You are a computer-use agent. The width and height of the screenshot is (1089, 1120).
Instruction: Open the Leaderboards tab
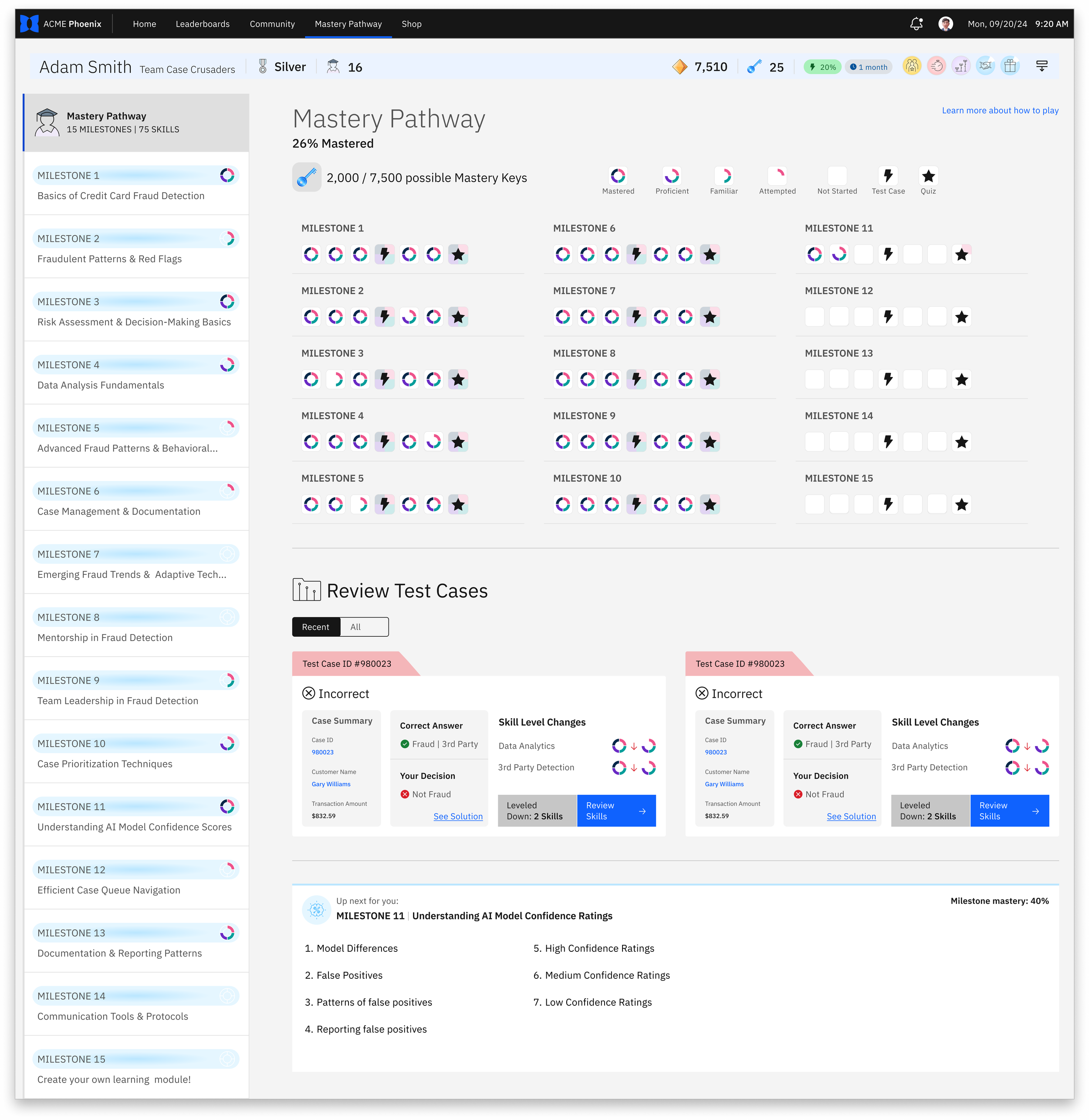point(203,24)
